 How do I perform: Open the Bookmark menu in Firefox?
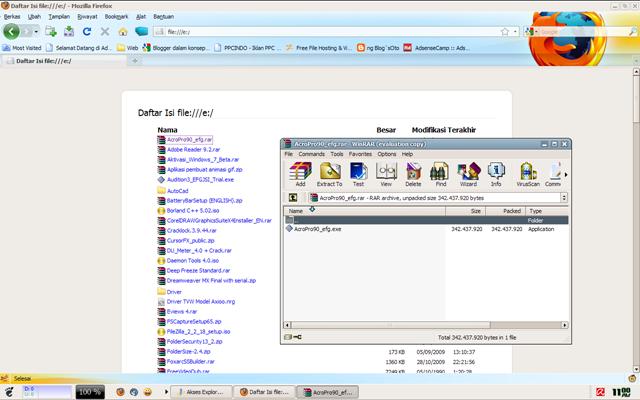tap(116, 17)
